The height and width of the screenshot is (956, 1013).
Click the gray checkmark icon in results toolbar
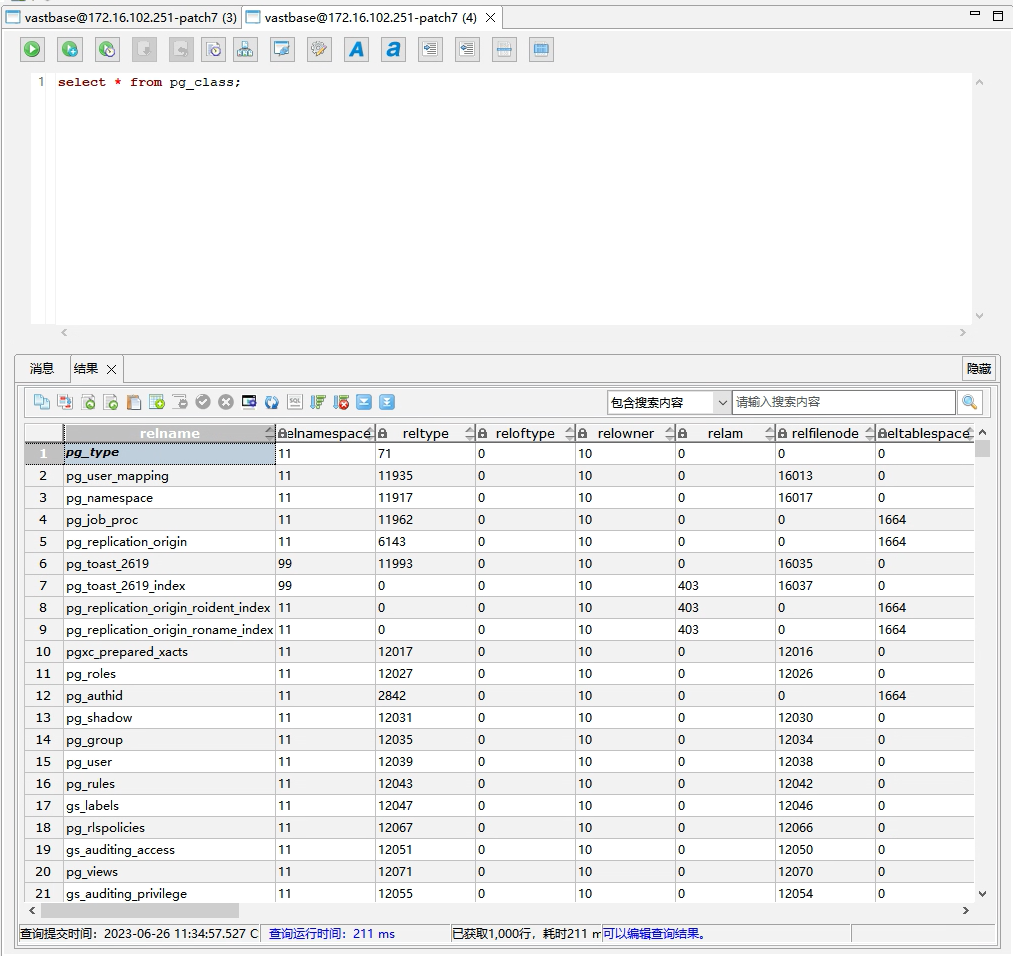click(203, 402)
